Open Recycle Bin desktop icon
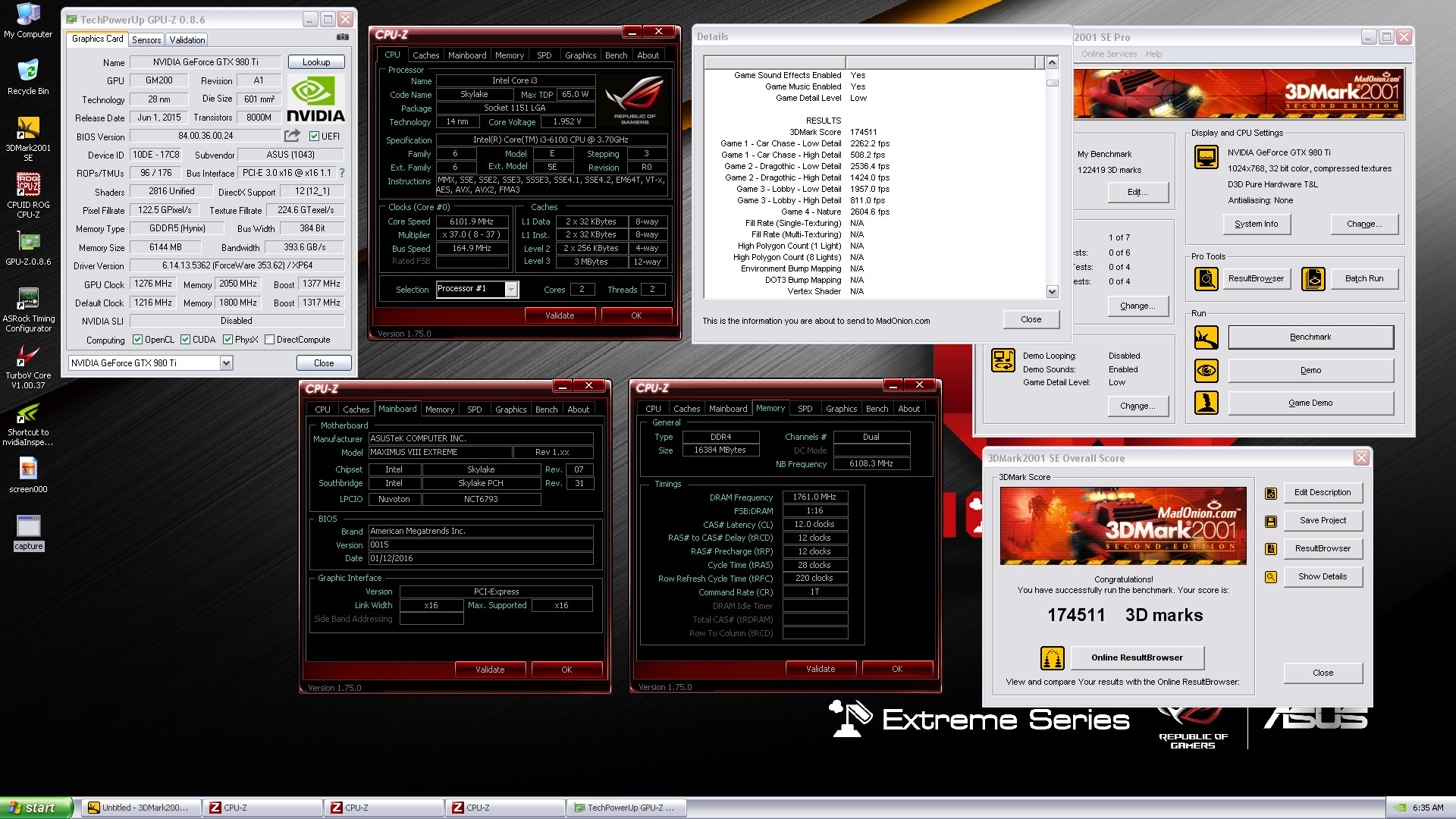1456x819 pixels. (x=28, y=77)
